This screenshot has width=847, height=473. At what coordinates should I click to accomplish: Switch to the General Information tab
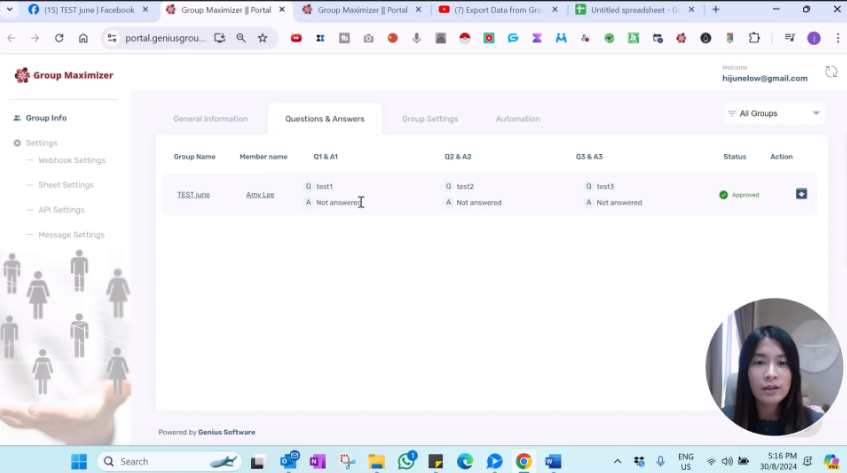point(210,119)
